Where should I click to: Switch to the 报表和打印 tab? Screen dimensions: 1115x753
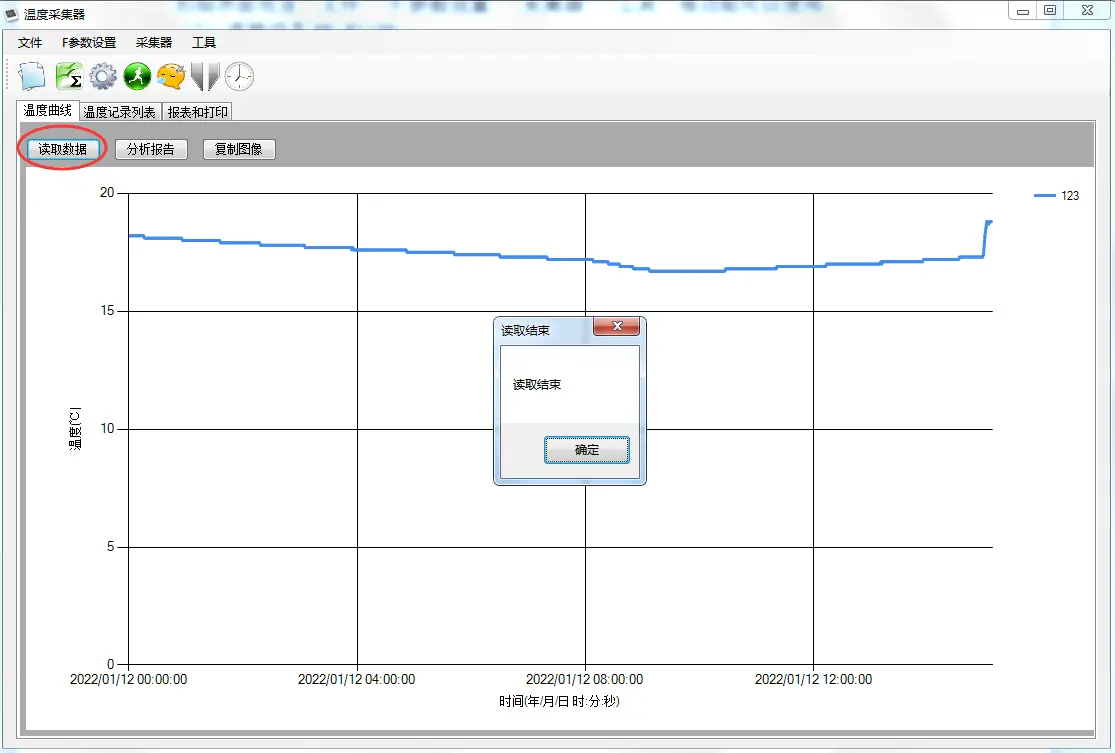tap(197, 112)
